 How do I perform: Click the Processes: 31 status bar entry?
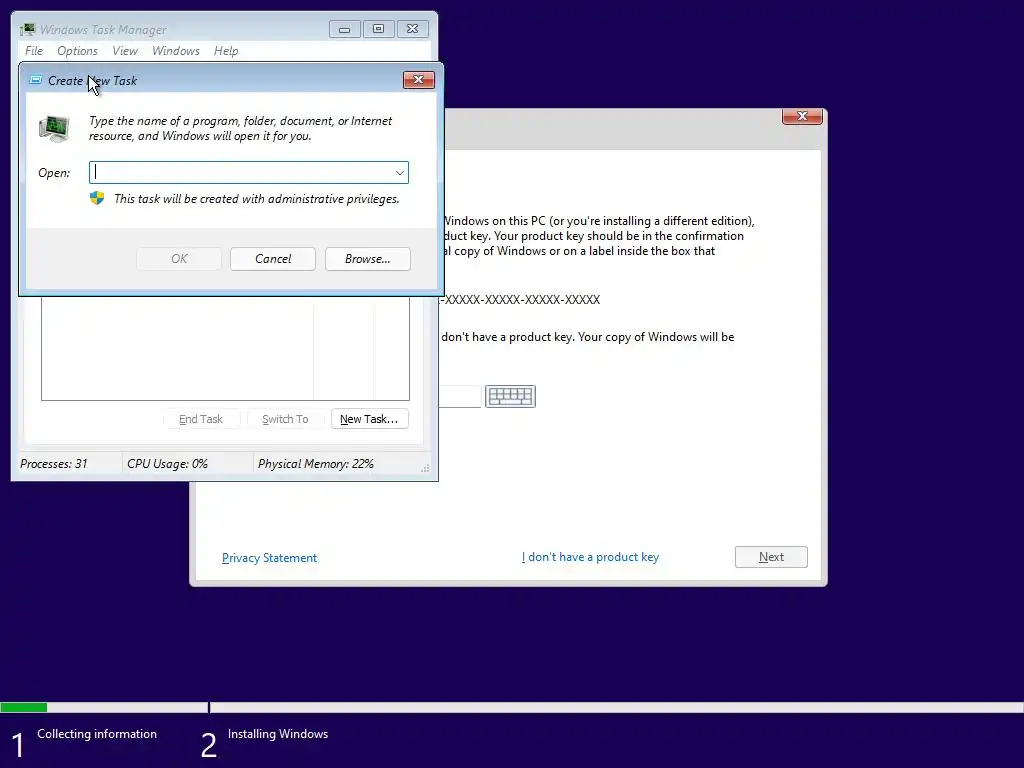(54, 464)
